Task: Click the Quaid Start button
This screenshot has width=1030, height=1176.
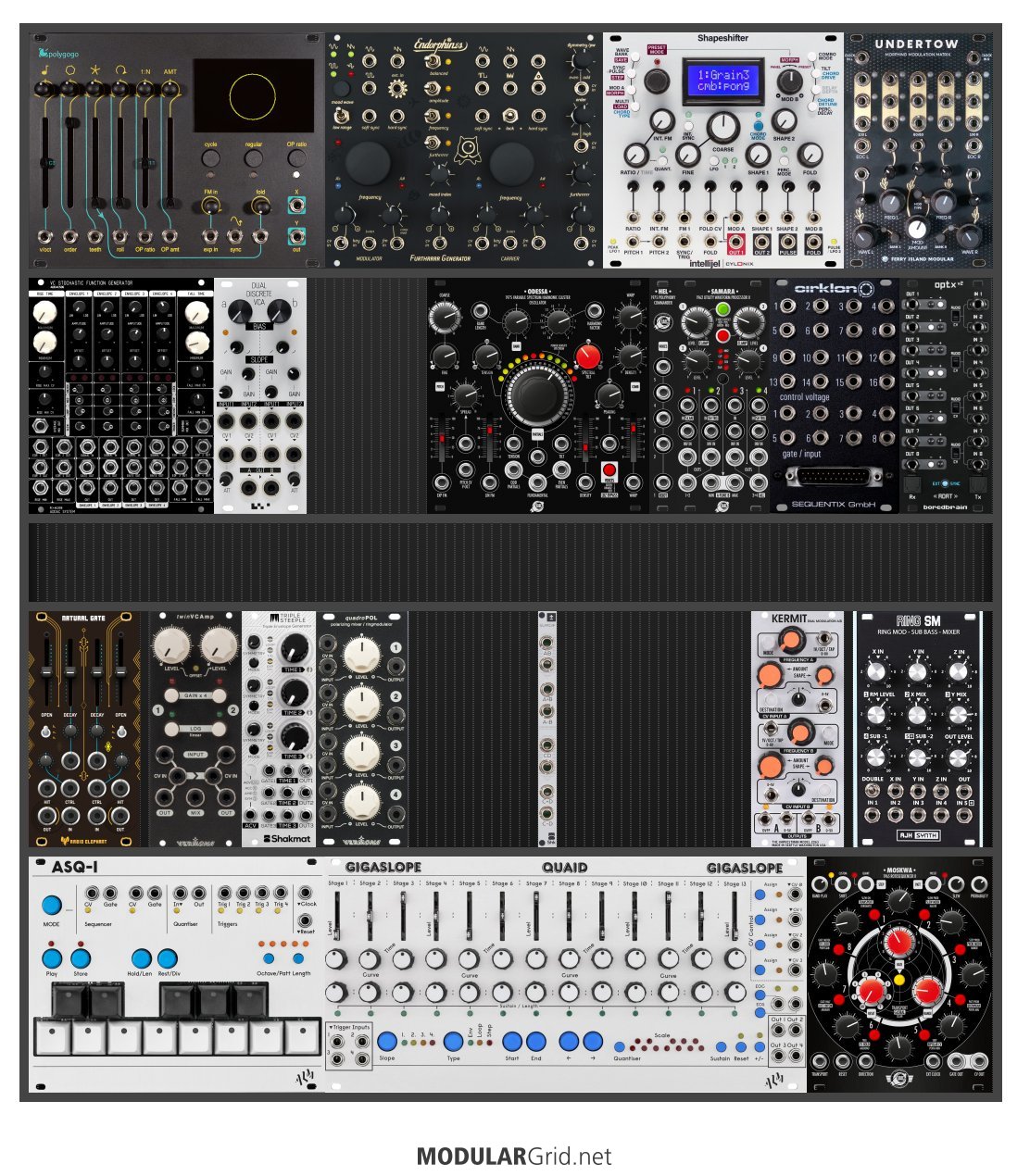Action: (x=511, y=1041)
